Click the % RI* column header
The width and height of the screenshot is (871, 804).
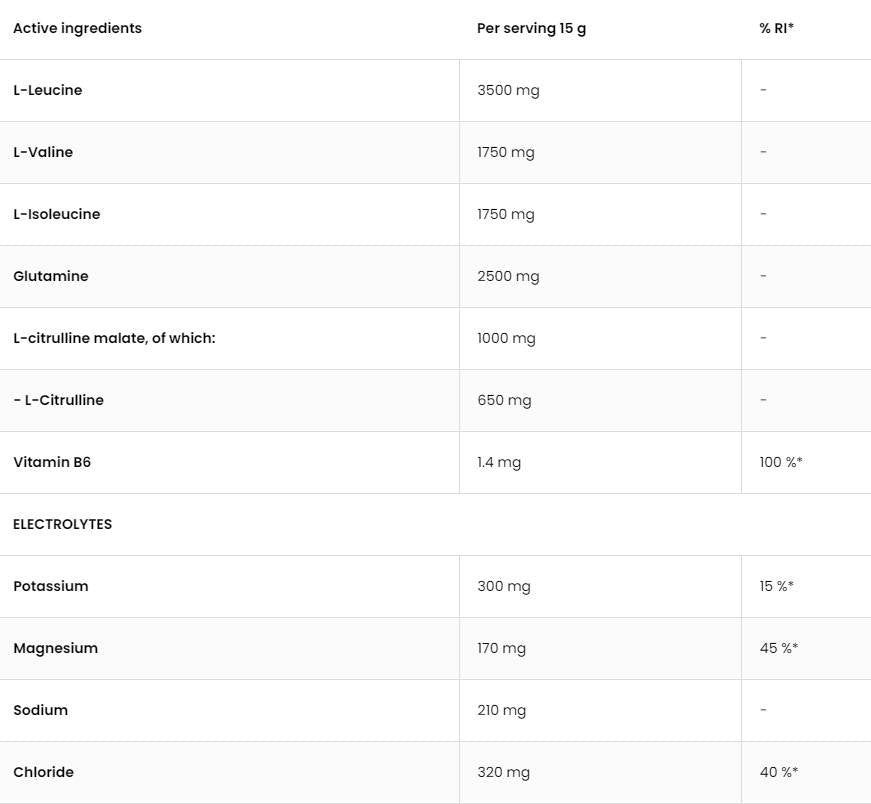[776, 28]
